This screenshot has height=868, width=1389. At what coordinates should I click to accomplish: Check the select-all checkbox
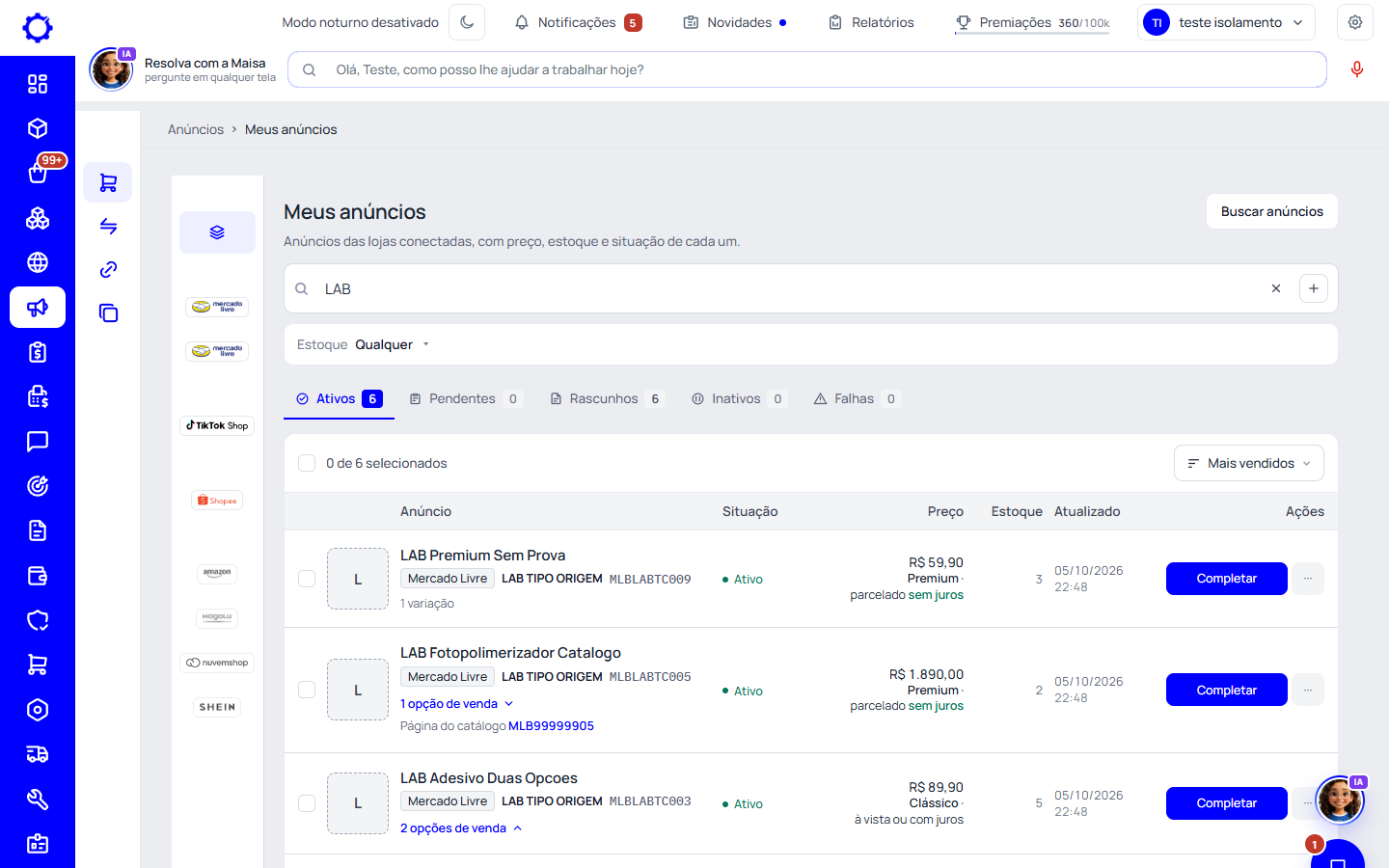pyautogui.click(x=307, y=463)
